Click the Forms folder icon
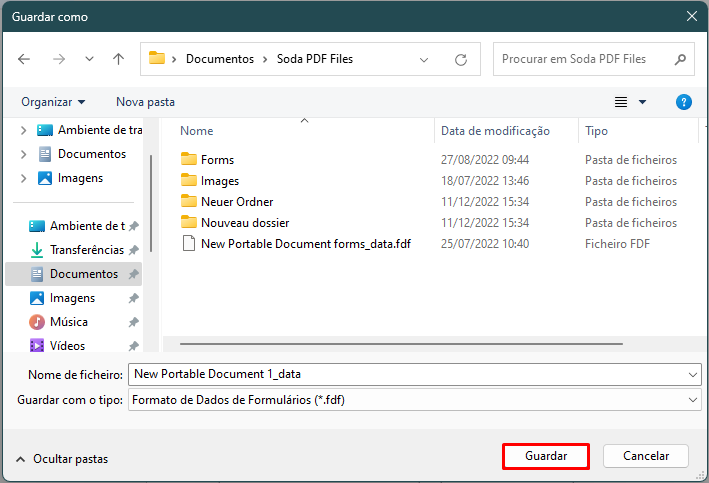709x483 pixels. (189, 159)
